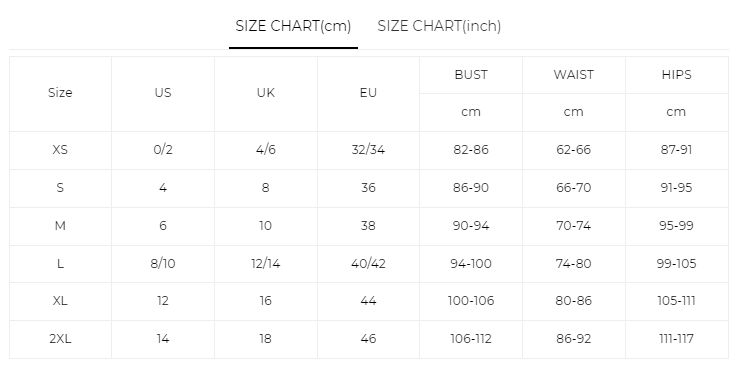Click the 2XL size row label

pyautogui.click(x=60, y=338)
